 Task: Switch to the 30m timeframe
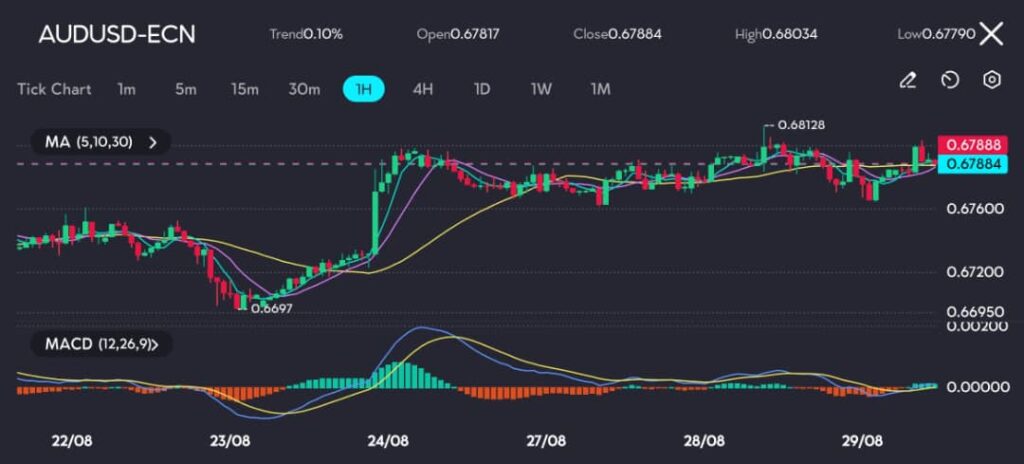pos(304,89)
